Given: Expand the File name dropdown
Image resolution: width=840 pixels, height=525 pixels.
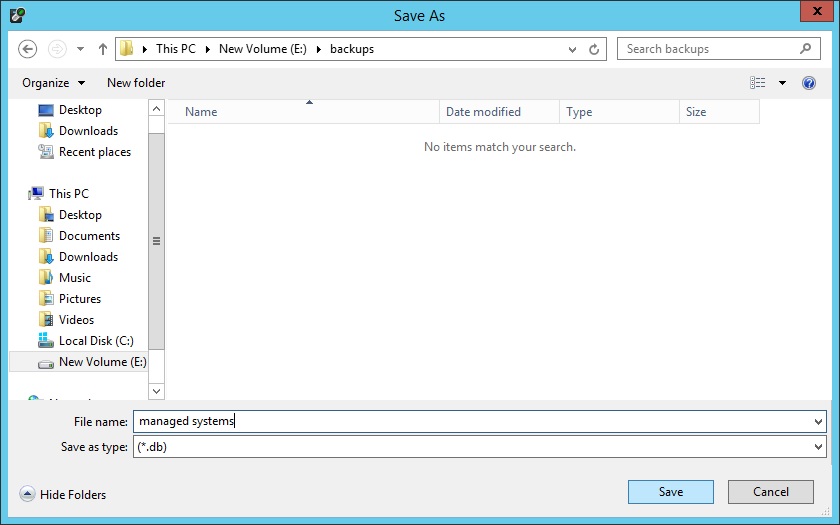Looking at the screenshot, I should pos(818,422).
